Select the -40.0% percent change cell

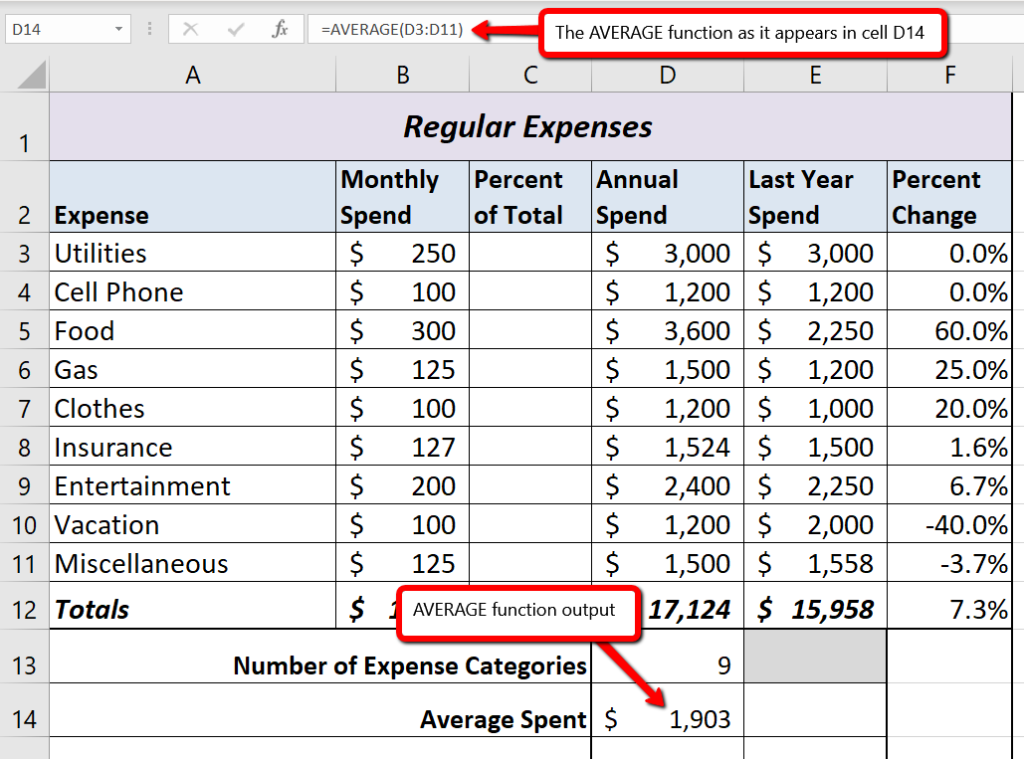point(950,524)
